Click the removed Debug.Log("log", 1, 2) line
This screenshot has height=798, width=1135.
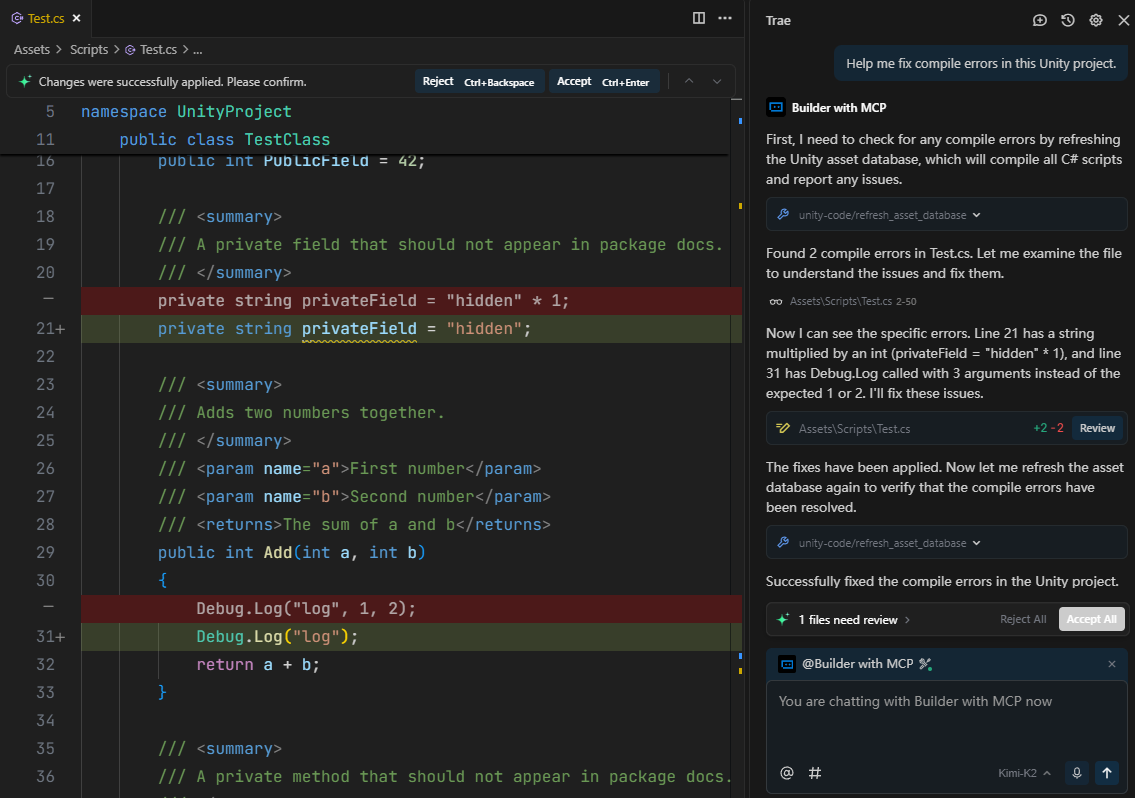click(x=411, y=609)
